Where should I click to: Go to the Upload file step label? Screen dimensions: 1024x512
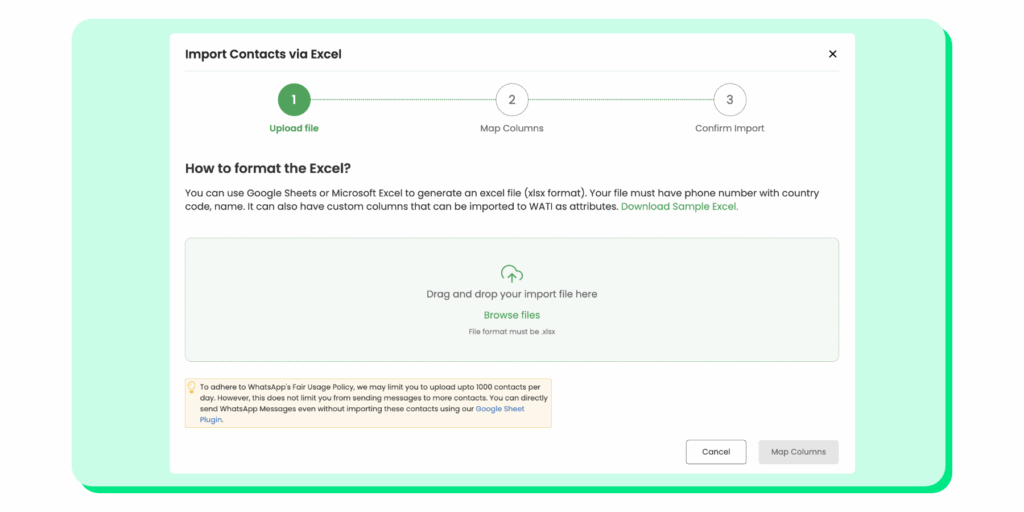point(294,128)
